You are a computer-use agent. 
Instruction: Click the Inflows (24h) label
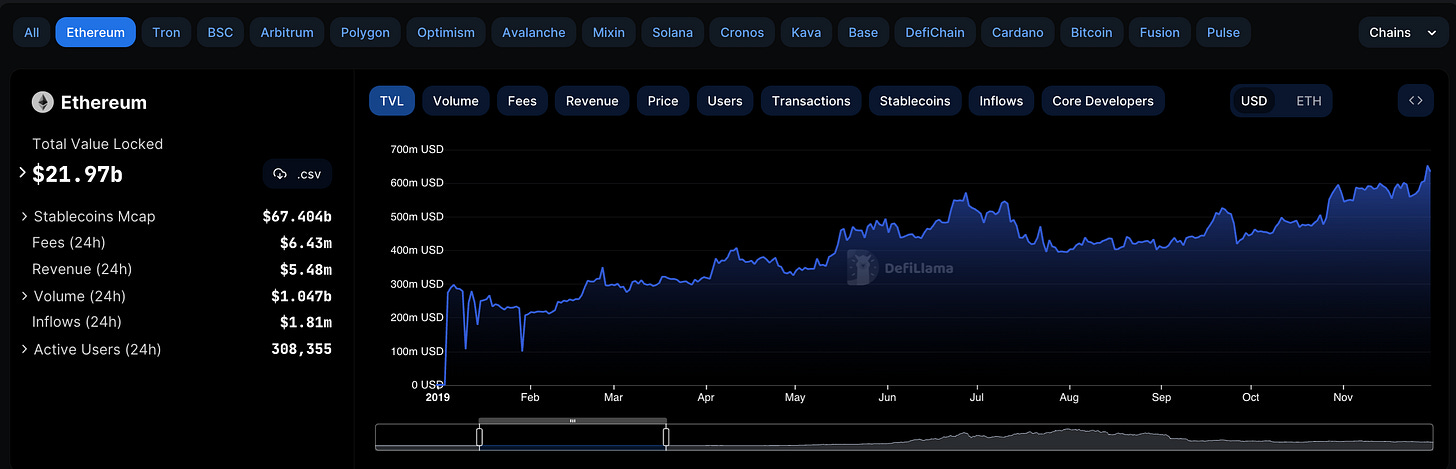pyautogui.click(x=77, y=322)
